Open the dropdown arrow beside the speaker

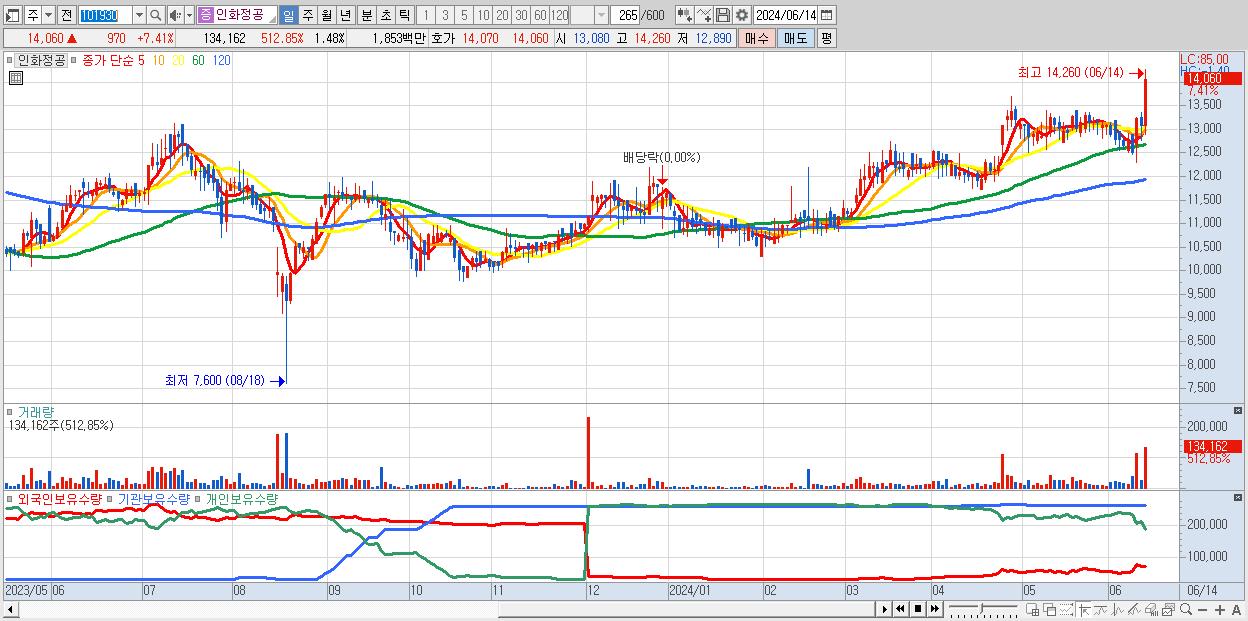(189, 15)
